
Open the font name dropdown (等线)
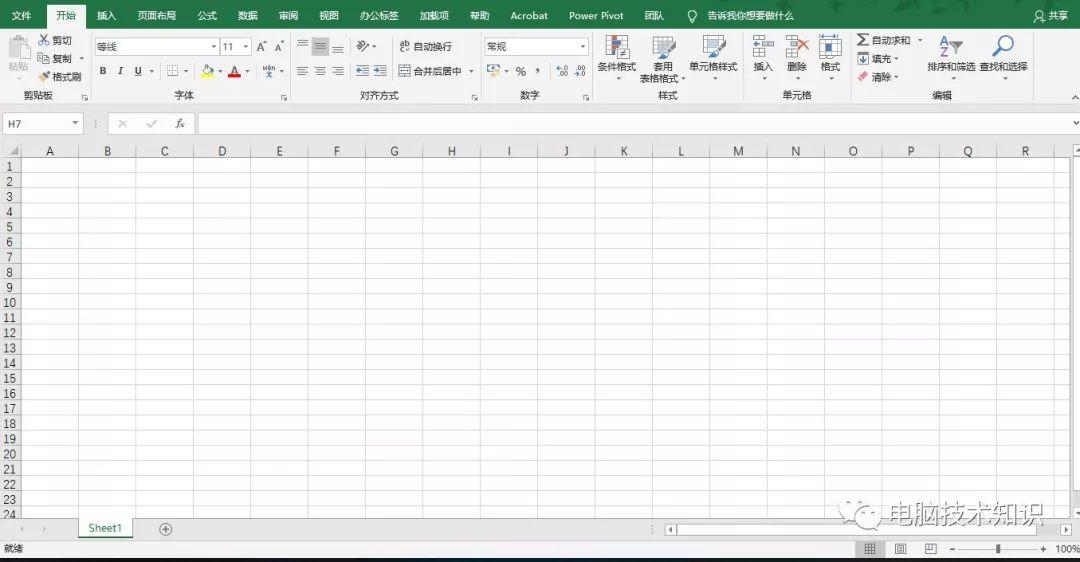click(214, 46)
